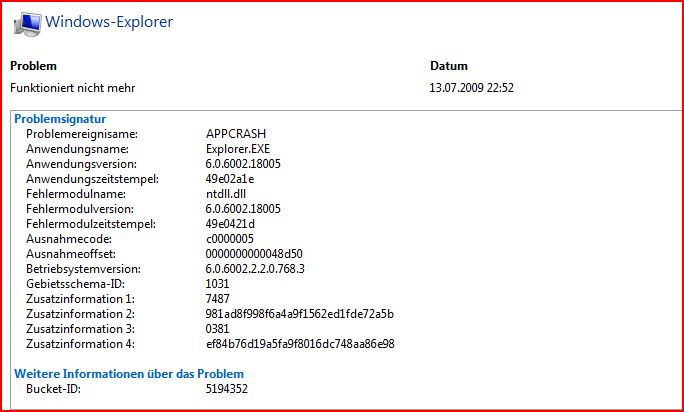Select the Anwendungsname label
The width and height of the screenshot is (684, 412).
[77, 149]
